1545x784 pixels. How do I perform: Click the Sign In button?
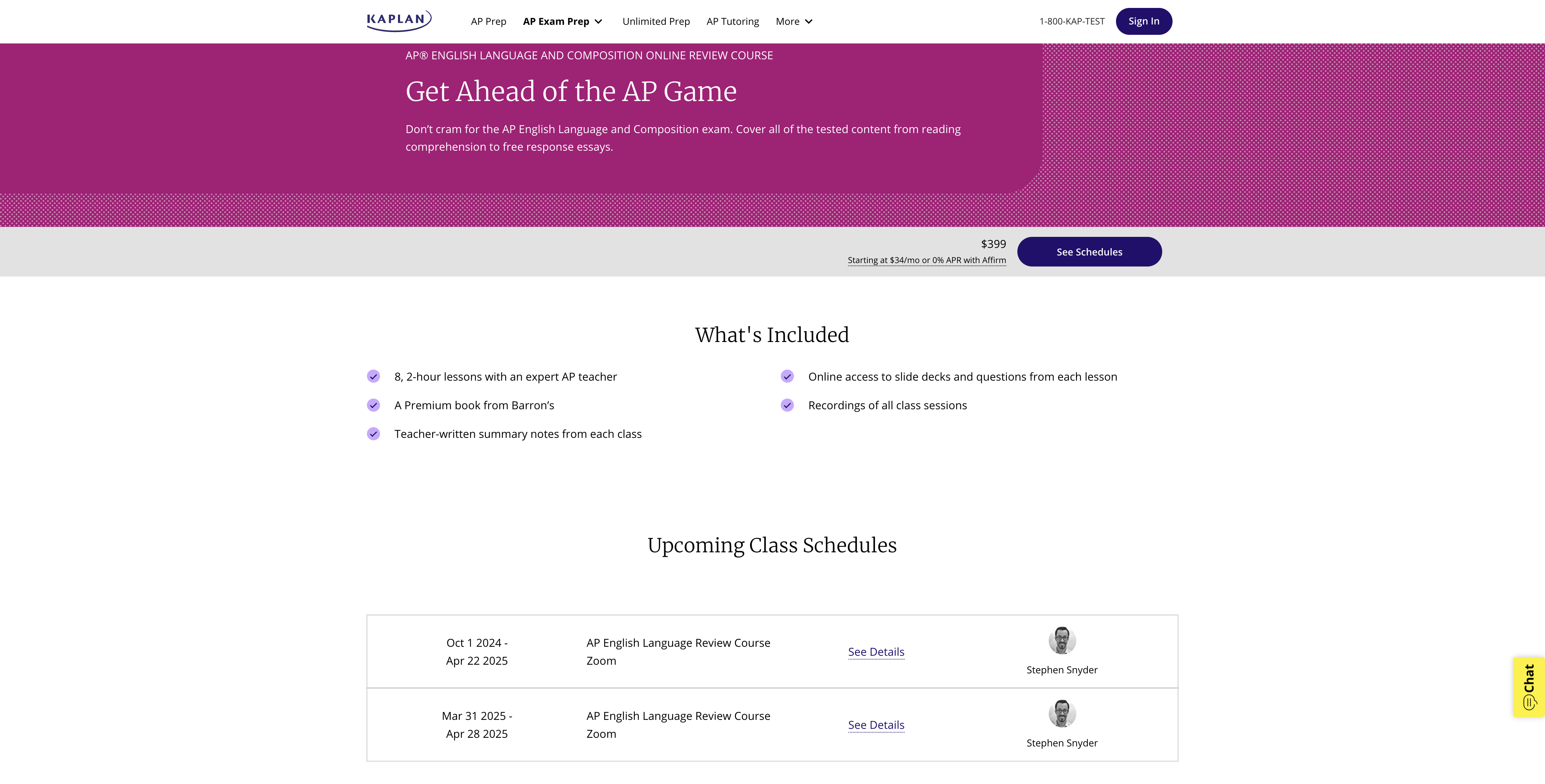pyautogui.click(x=1143, y=22)
